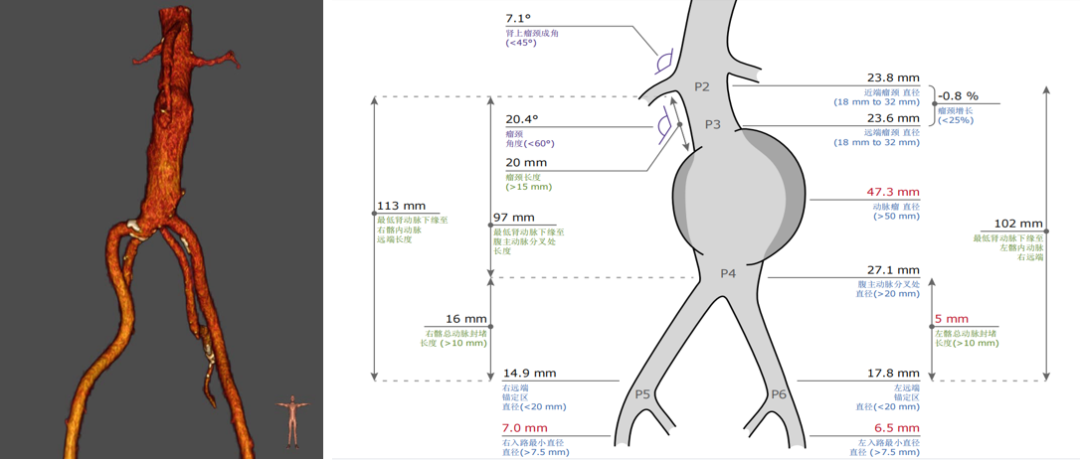Click the 23.8 mm proximal neck diameter
The image size is (1080, 460).
click(894, 77)
